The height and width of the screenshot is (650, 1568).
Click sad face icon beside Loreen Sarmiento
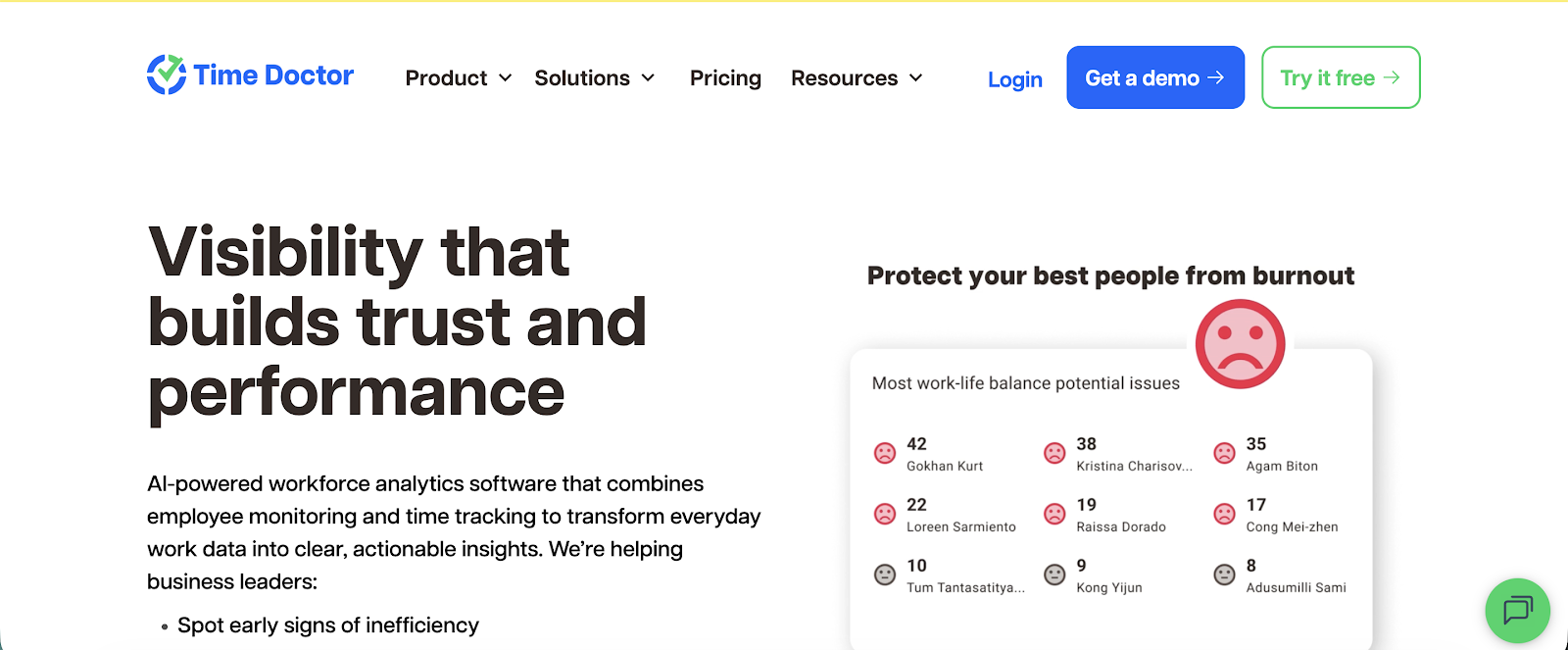pyautogui.click(x=885, y=514)
